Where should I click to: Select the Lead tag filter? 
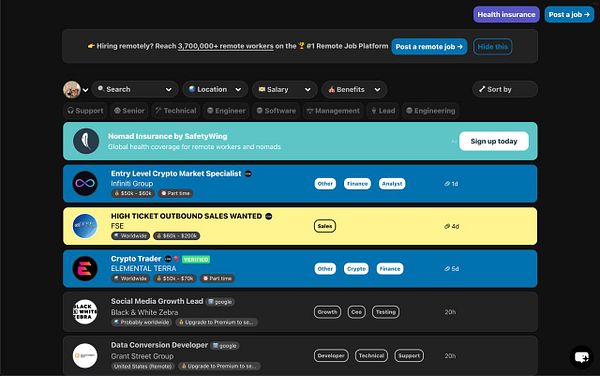pos(383,111)
